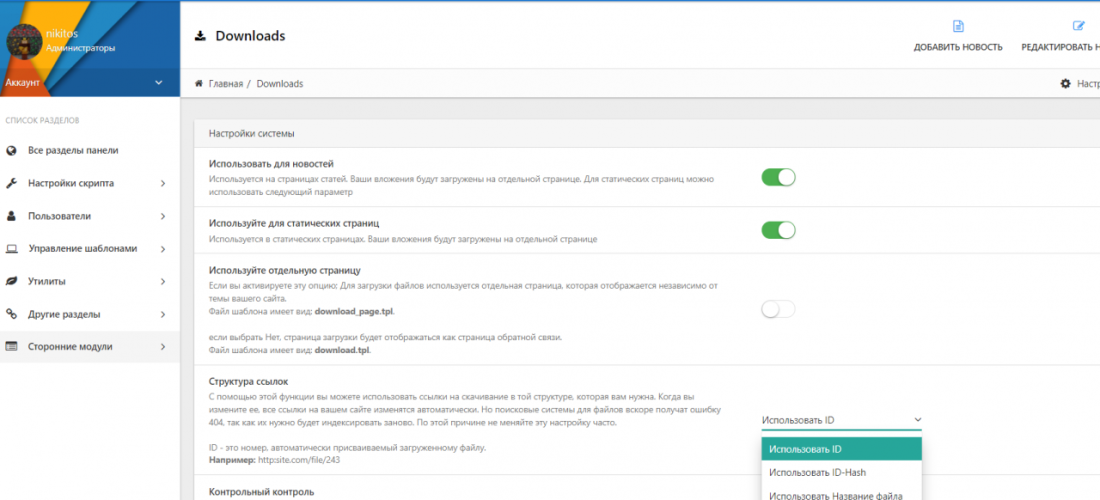Screen dimensions: 1100x500
Task: Click the user icon beside Пользователи
Action: 12,216
